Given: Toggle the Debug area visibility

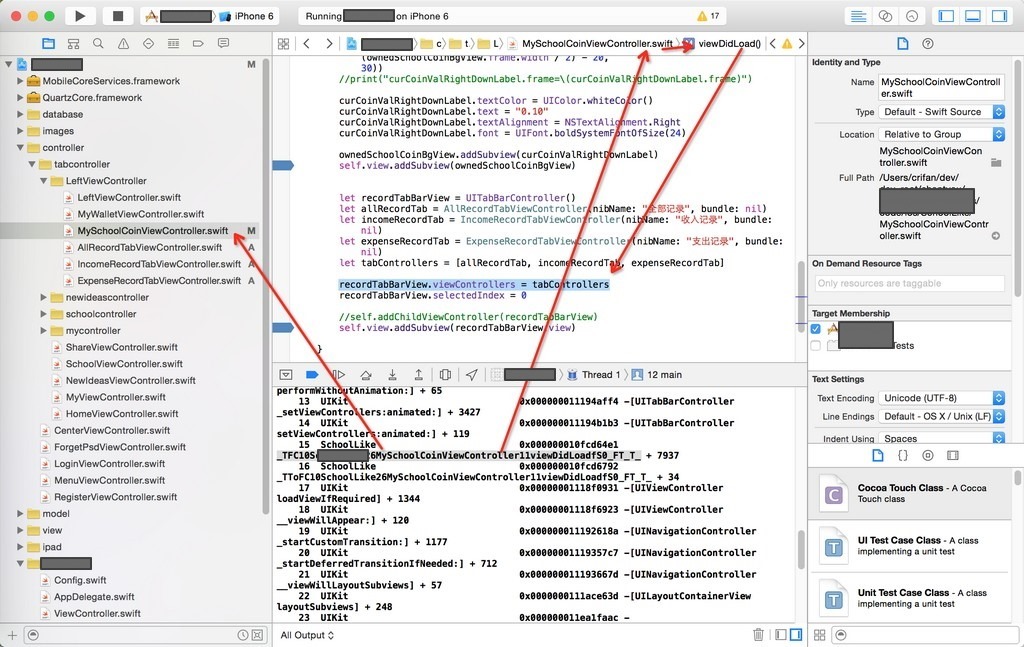Looking at the screenshot, I should [x=973, y=16].
